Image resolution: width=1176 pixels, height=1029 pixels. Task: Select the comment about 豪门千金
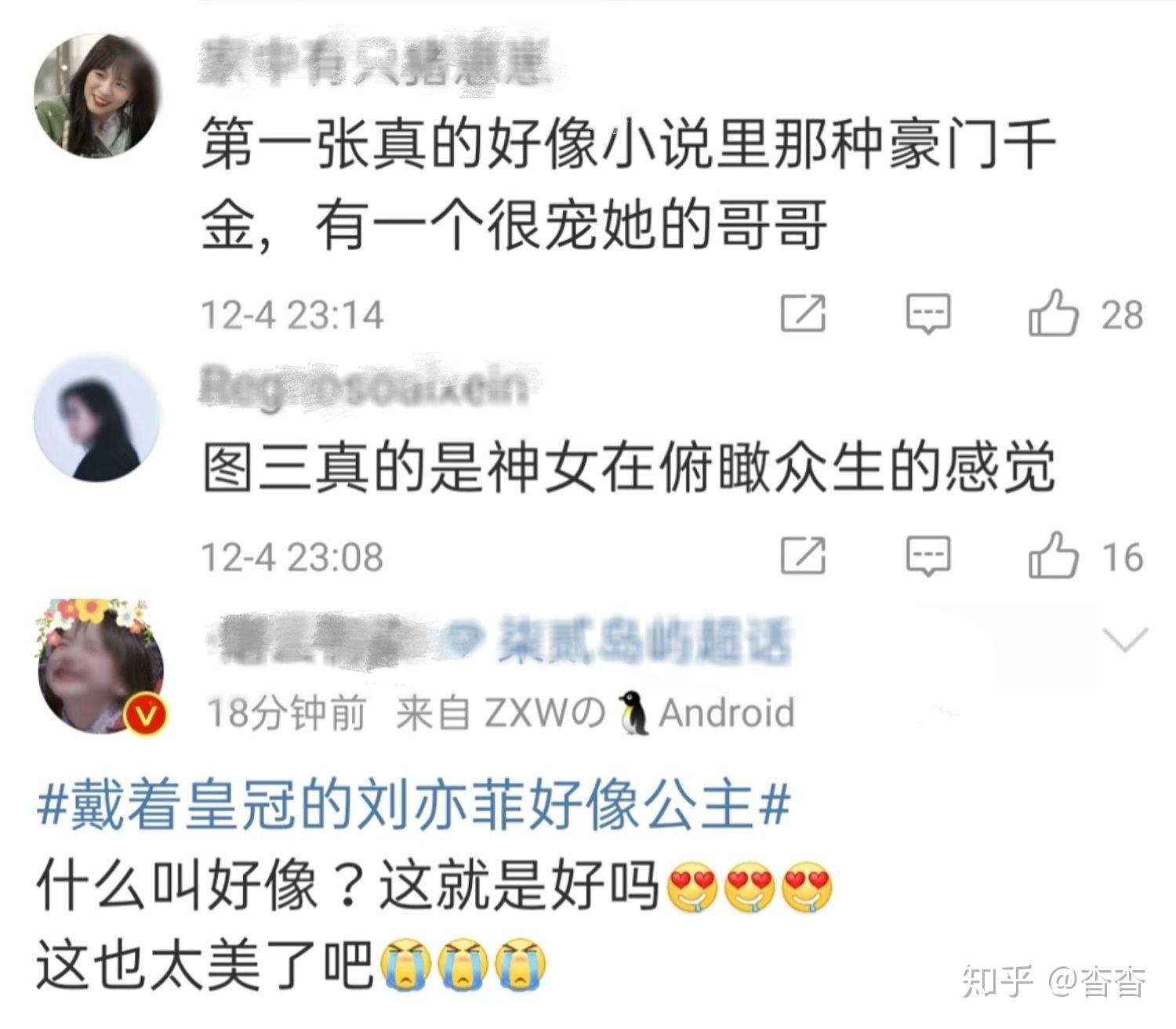click(x=629, y=186)
